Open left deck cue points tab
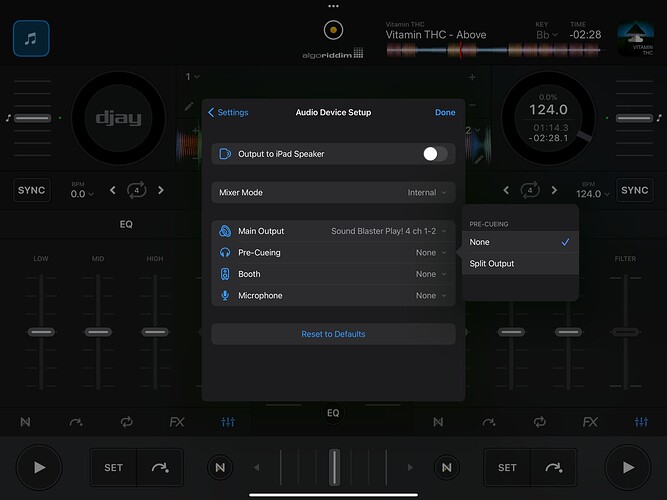This screenshot has width=667, height=500. tap(76, 422)
